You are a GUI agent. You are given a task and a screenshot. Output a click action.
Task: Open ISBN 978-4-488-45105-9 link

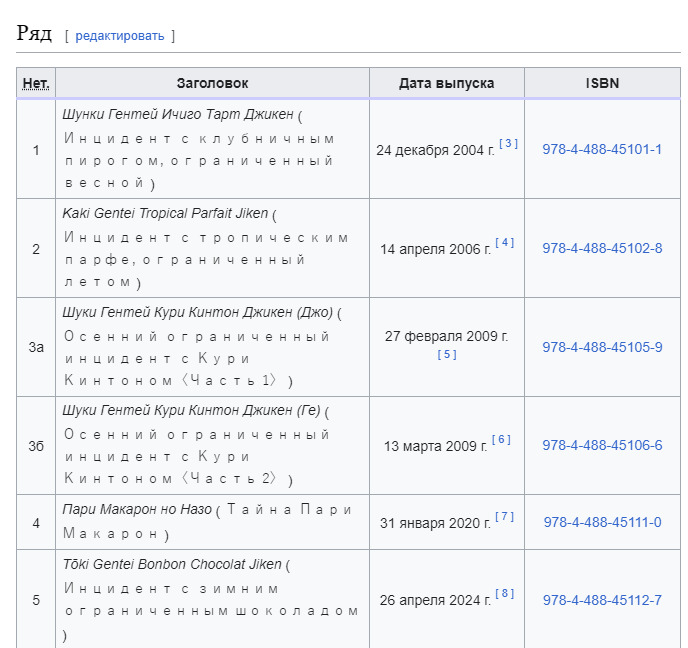click(x=602, y=347)
